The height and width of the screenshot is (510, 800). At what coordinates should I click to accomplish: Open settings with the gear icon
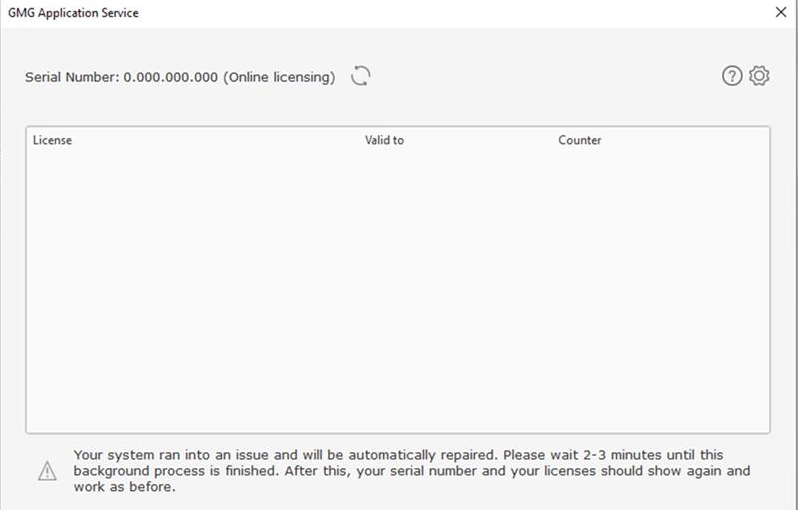coord(759,75)
